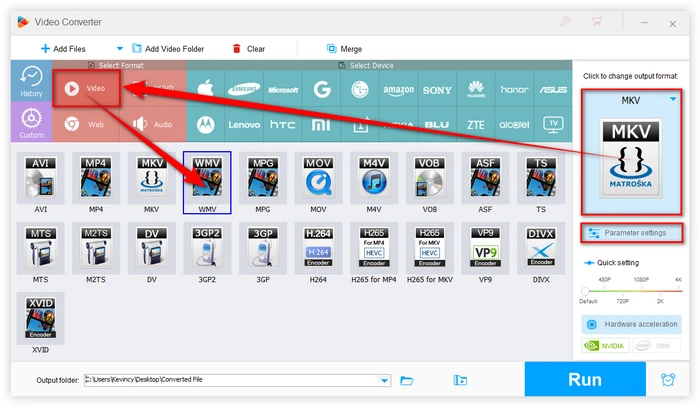The width and height of the screenshot is (700, 407).
Task: Toggle Intel acceleration option
Action: (658, 346)
